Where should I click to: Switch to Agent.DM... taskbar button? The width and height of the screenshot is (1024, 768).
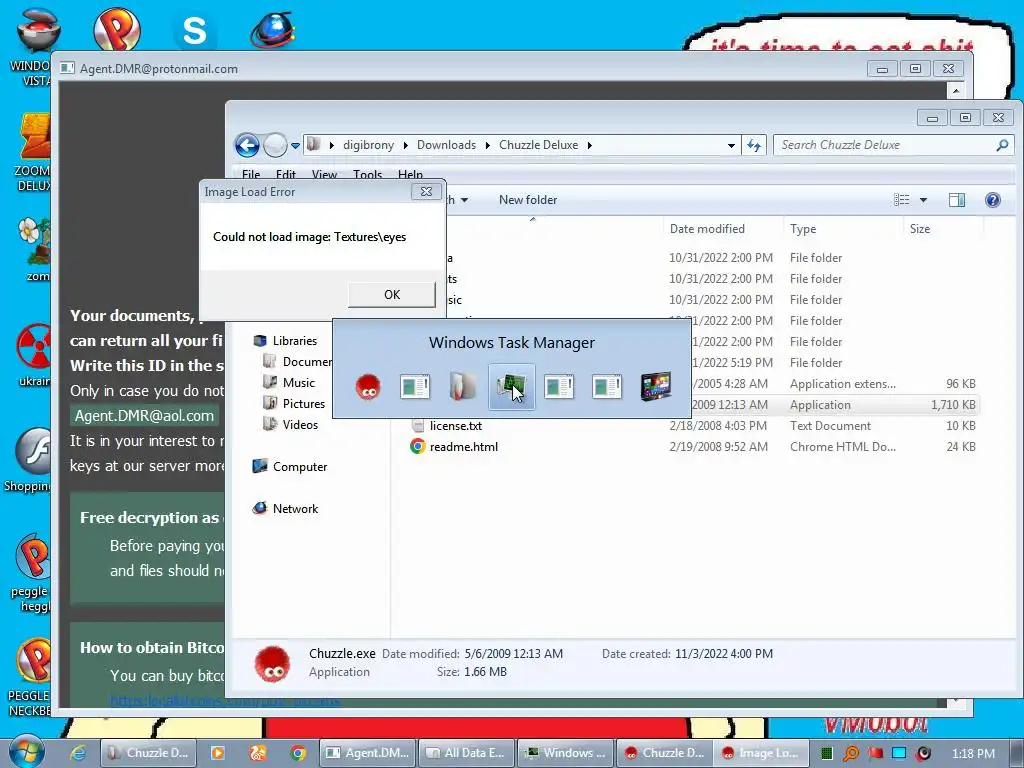coord(368,753)
